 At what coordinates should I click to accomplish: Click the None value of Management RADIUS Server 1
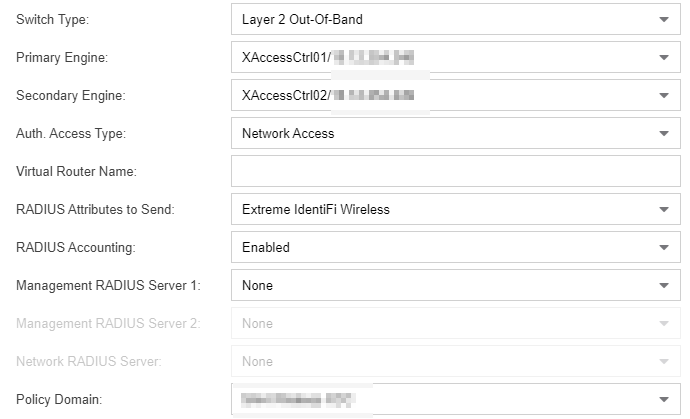coord(258,285)
